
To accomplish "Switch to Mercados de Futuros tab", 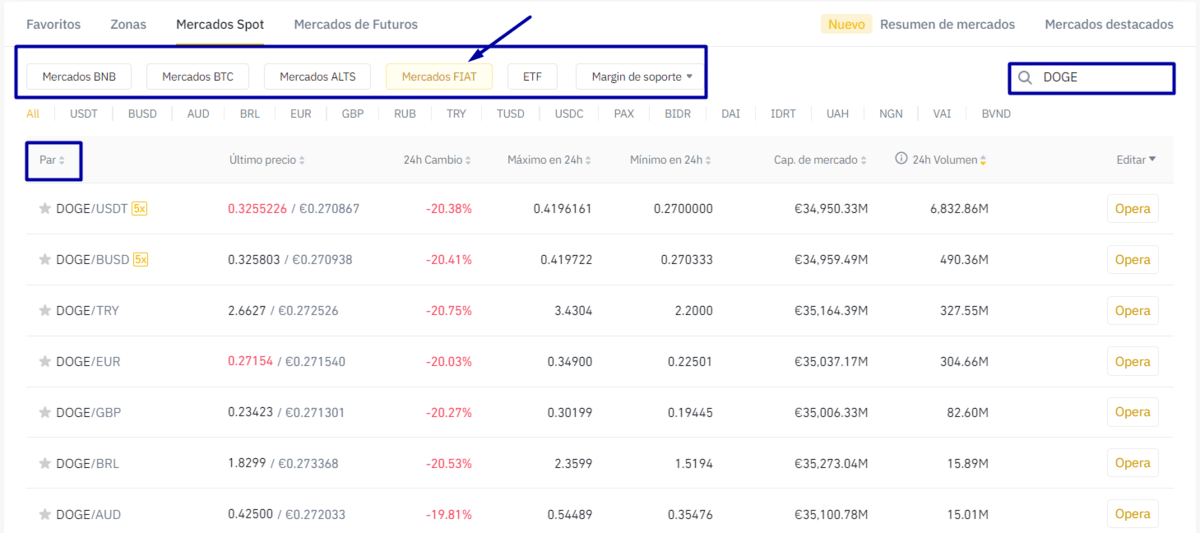I will (356, 24).
